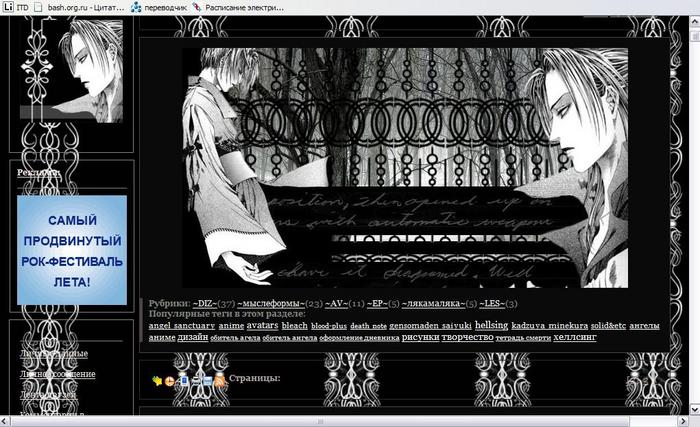Open the ~мыслеформы~ rubric
The width and height of the screenshot is (700, 427).
click(x=271, y=304)
